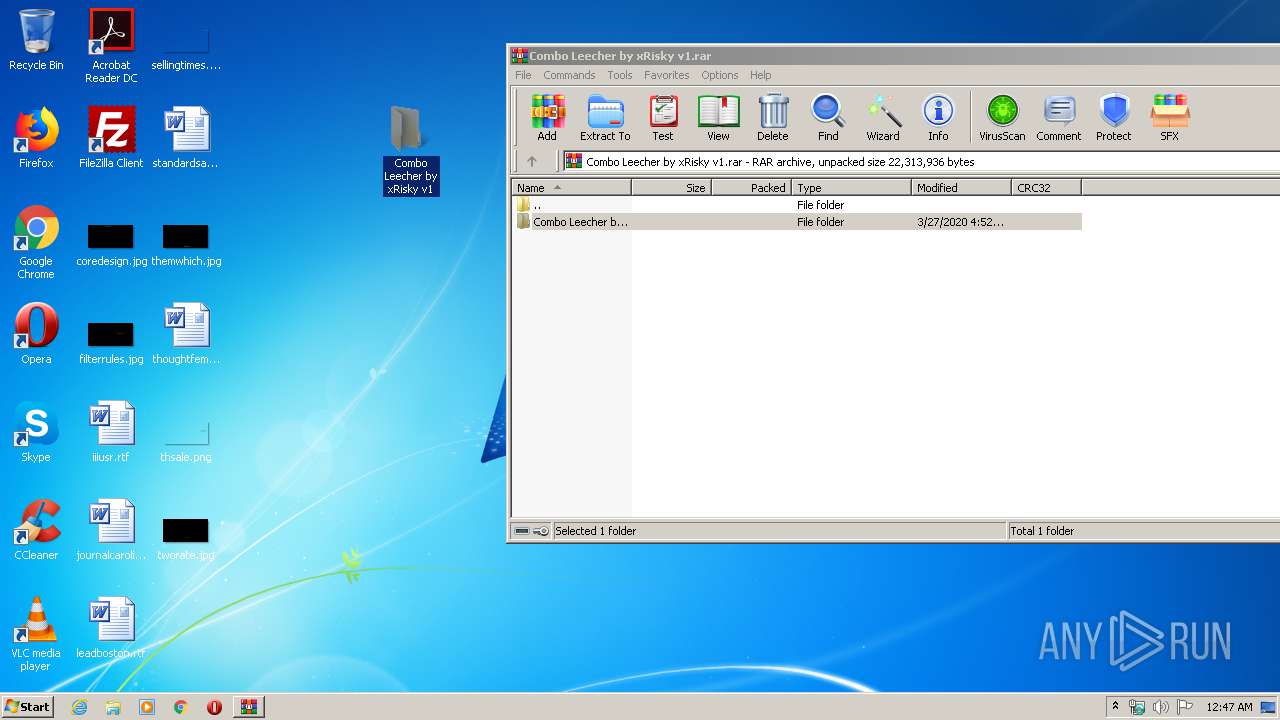Select the filterrules.jpg desktop file

click(x=111, y=342)
